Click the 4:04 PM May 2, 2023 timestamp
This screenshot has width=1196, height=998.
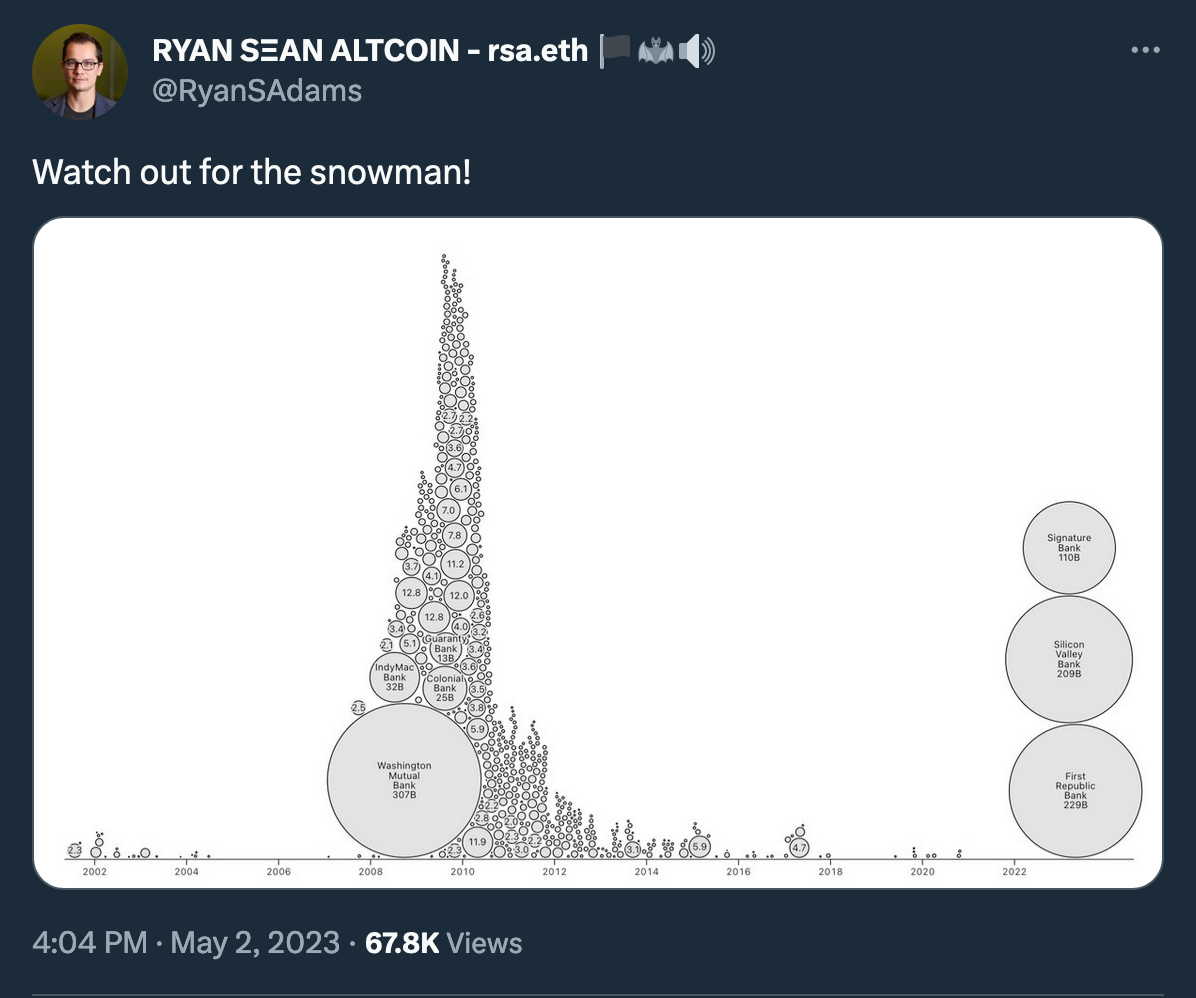(185, 943)
